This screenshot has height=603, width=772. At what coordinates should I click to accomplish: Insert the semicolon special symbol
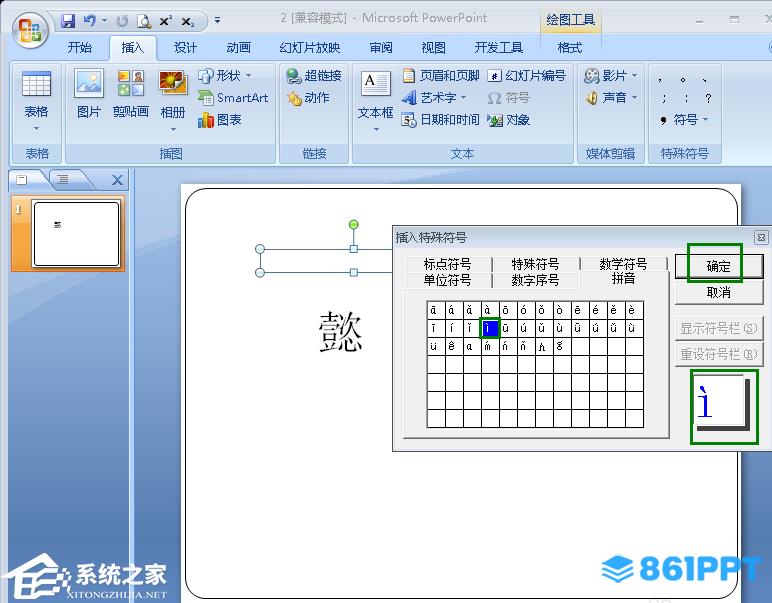click(x=664, y=98)
